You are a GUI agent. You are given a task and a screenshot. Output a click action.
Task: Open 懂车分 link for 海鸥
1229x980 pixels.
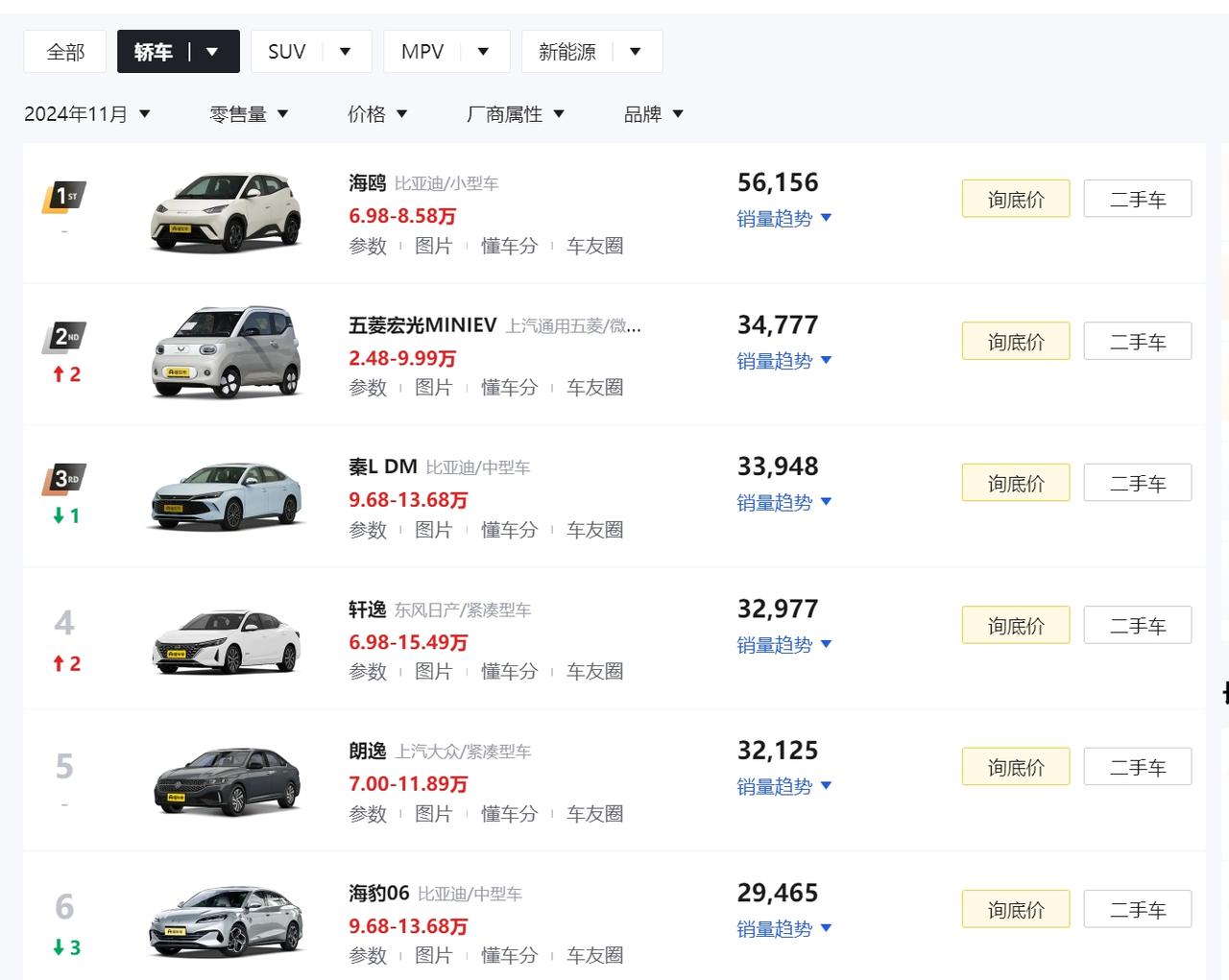pos(509,246)
